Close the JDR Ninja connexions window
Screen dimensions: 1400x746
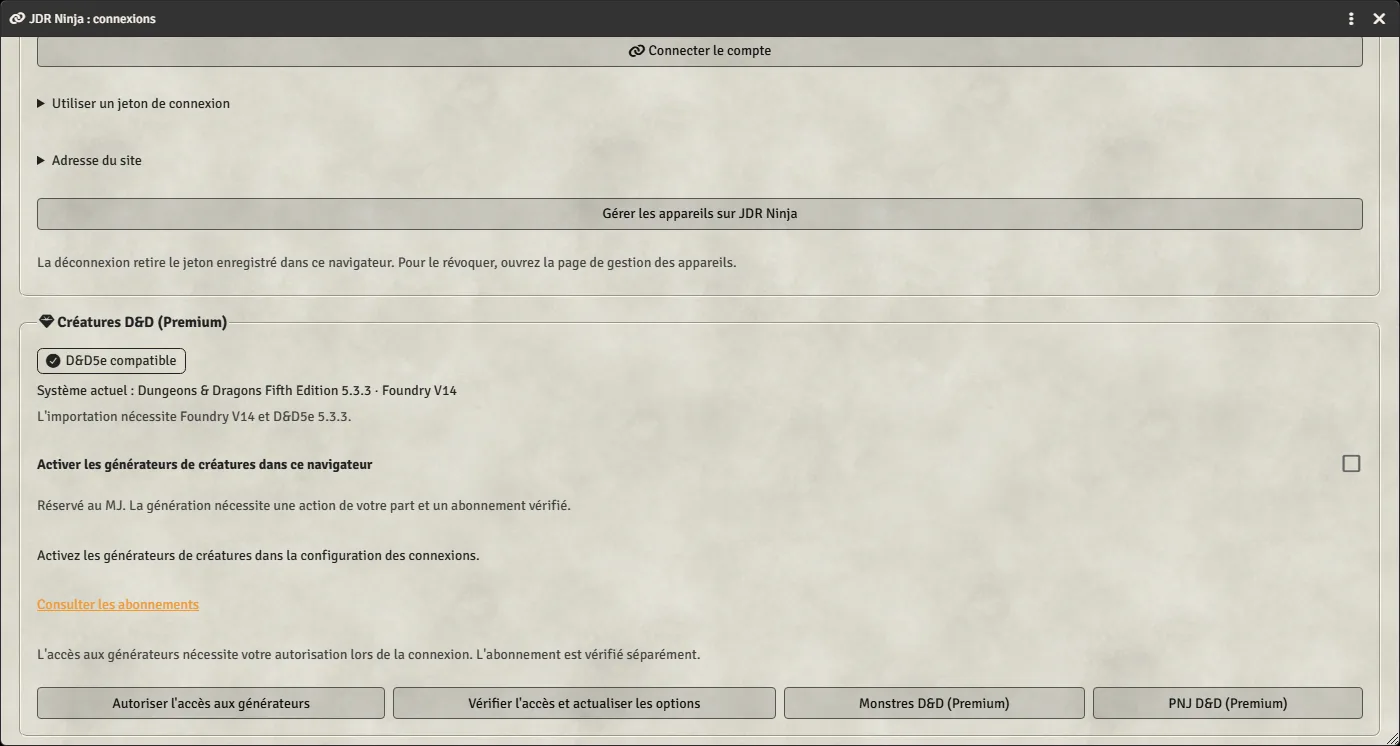1379,19
